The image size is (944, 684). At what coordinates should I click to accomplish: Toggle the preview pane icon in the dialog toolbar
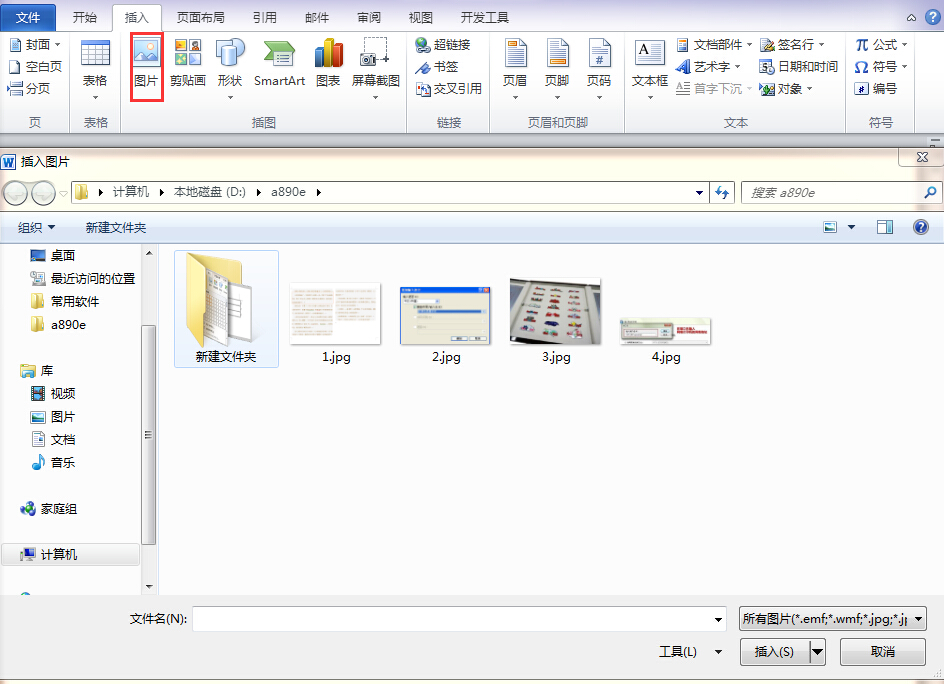tap(884, 227)
